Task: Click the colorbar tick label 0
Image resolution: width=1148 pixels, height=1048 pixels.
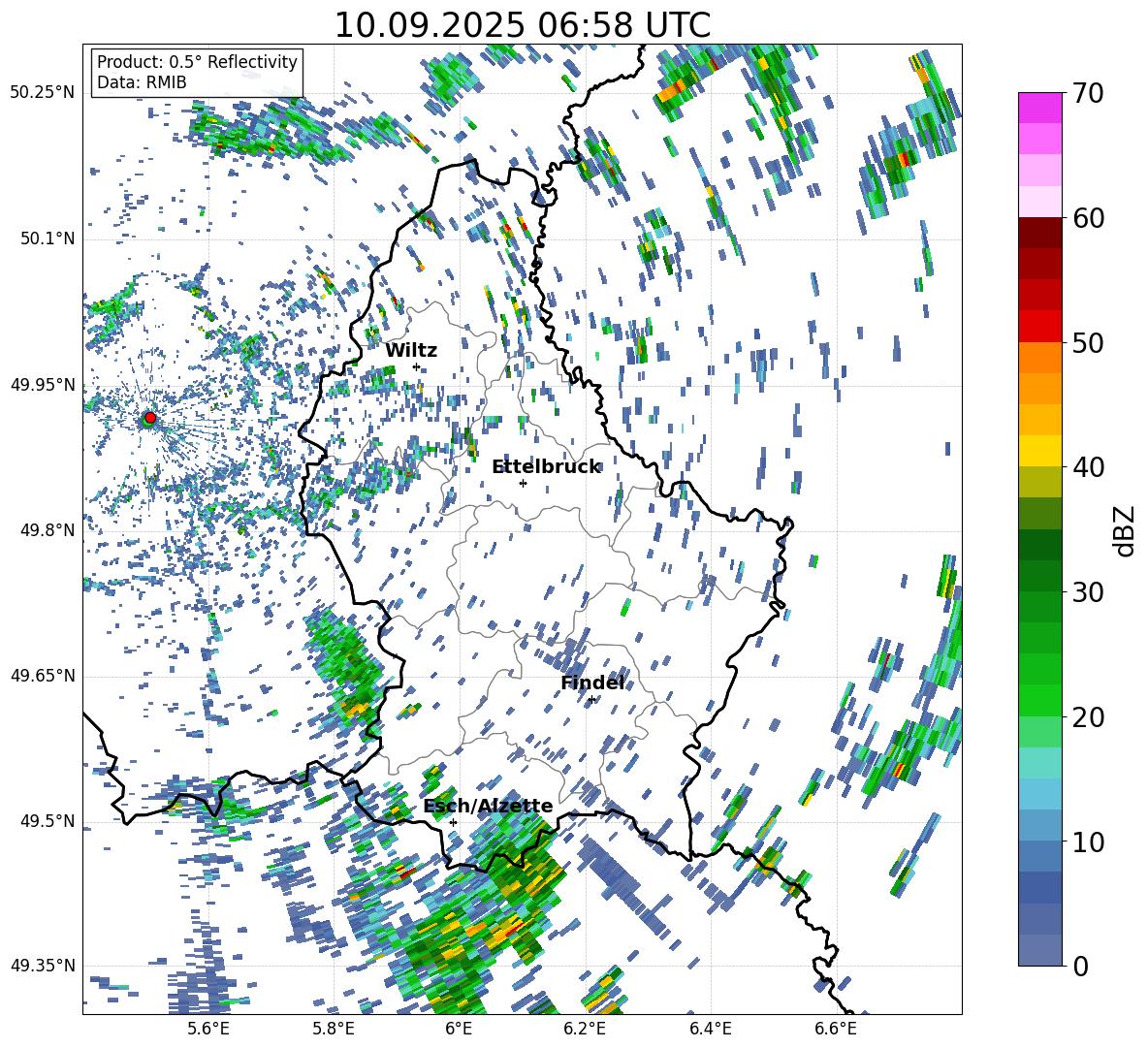Action: coord(1080,966)
